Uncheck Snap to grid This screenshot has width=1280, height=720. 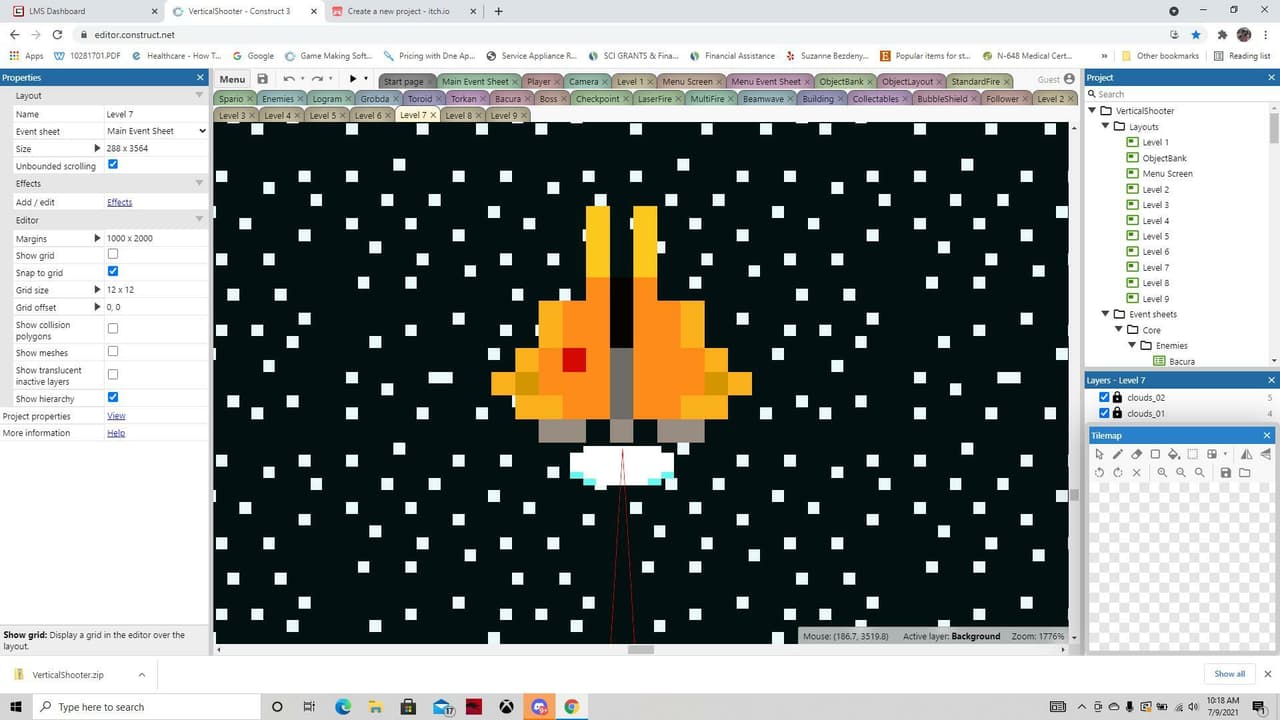[x=112, y=272]
